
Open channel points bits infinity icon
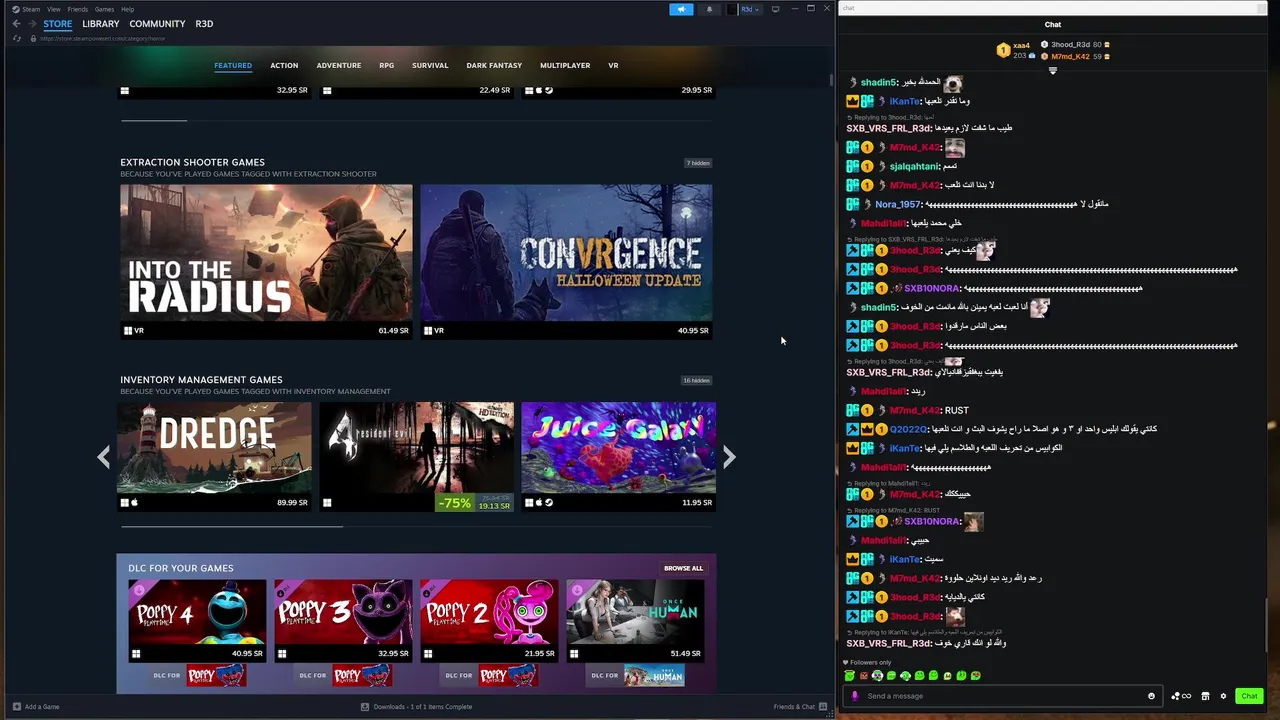1182,696
